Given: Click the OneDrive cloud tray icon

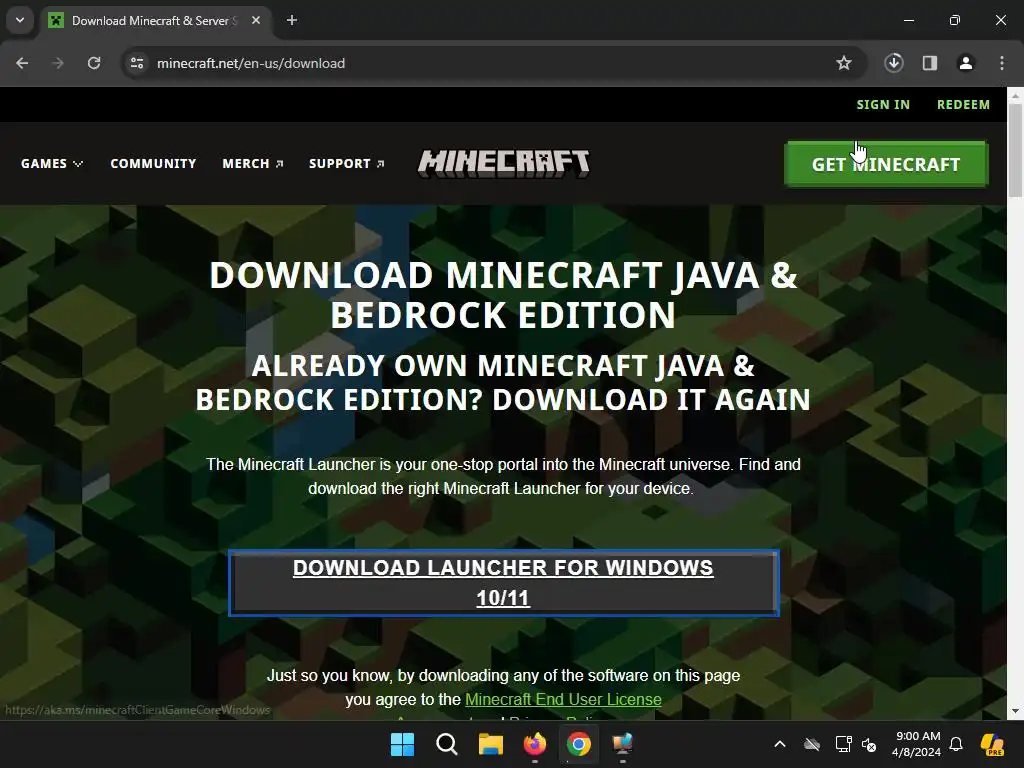Looking at the screenshot, I should [812, 744].
